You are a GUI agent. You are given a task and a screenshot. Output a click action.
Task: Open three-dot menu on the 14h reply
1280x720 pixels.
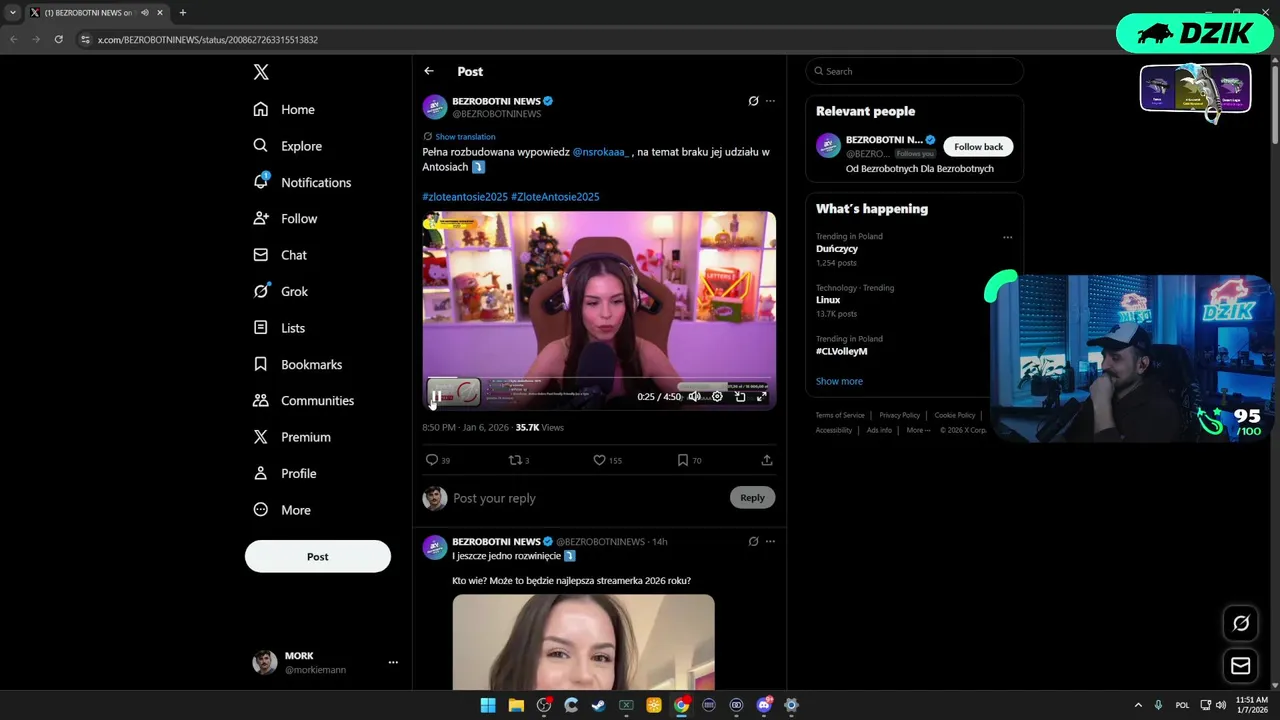pos(770,541)
